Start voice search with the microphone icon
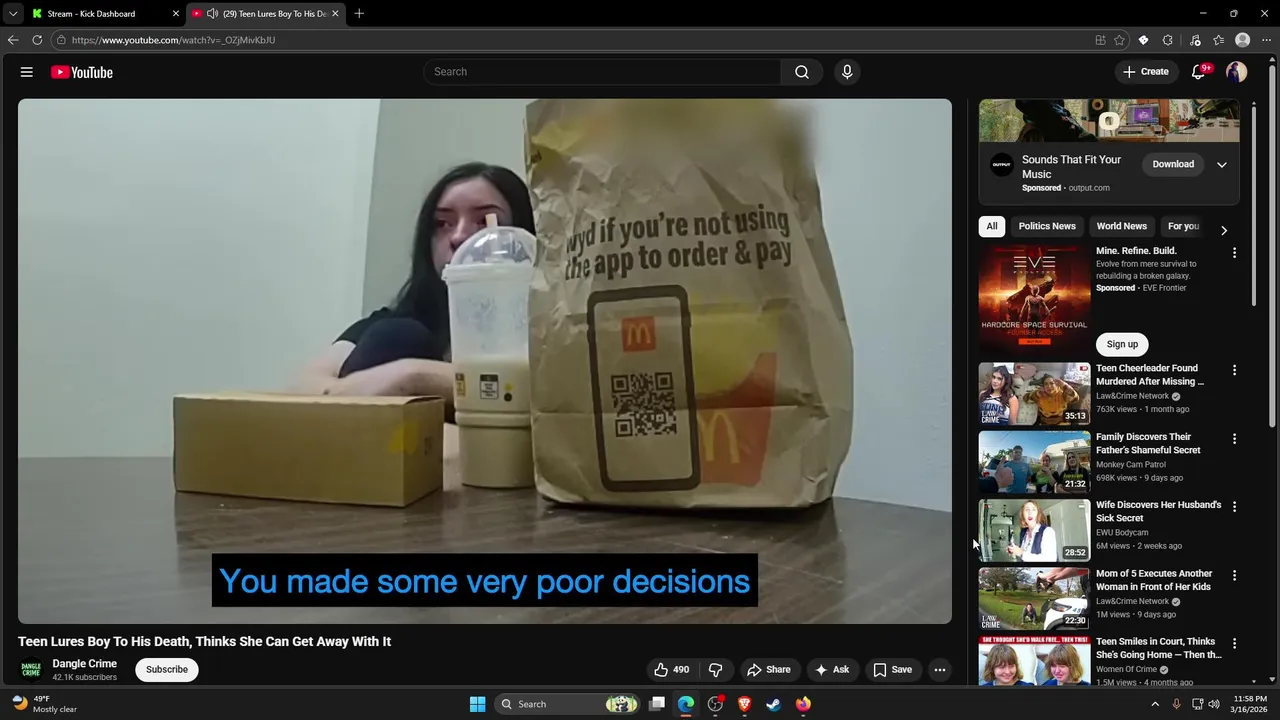Viewport: 1280px width, 720px height. coord(847,72)
